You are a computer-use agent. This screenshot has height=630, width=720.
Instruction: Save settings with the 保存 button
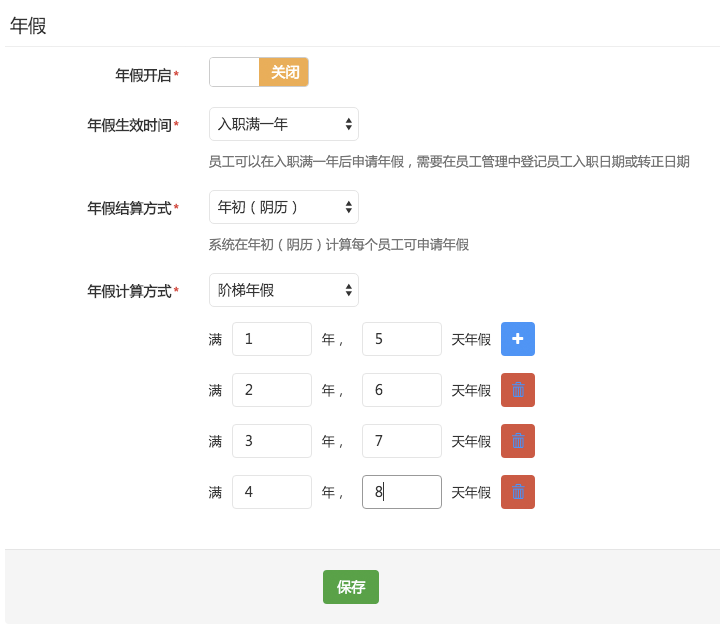351,587
